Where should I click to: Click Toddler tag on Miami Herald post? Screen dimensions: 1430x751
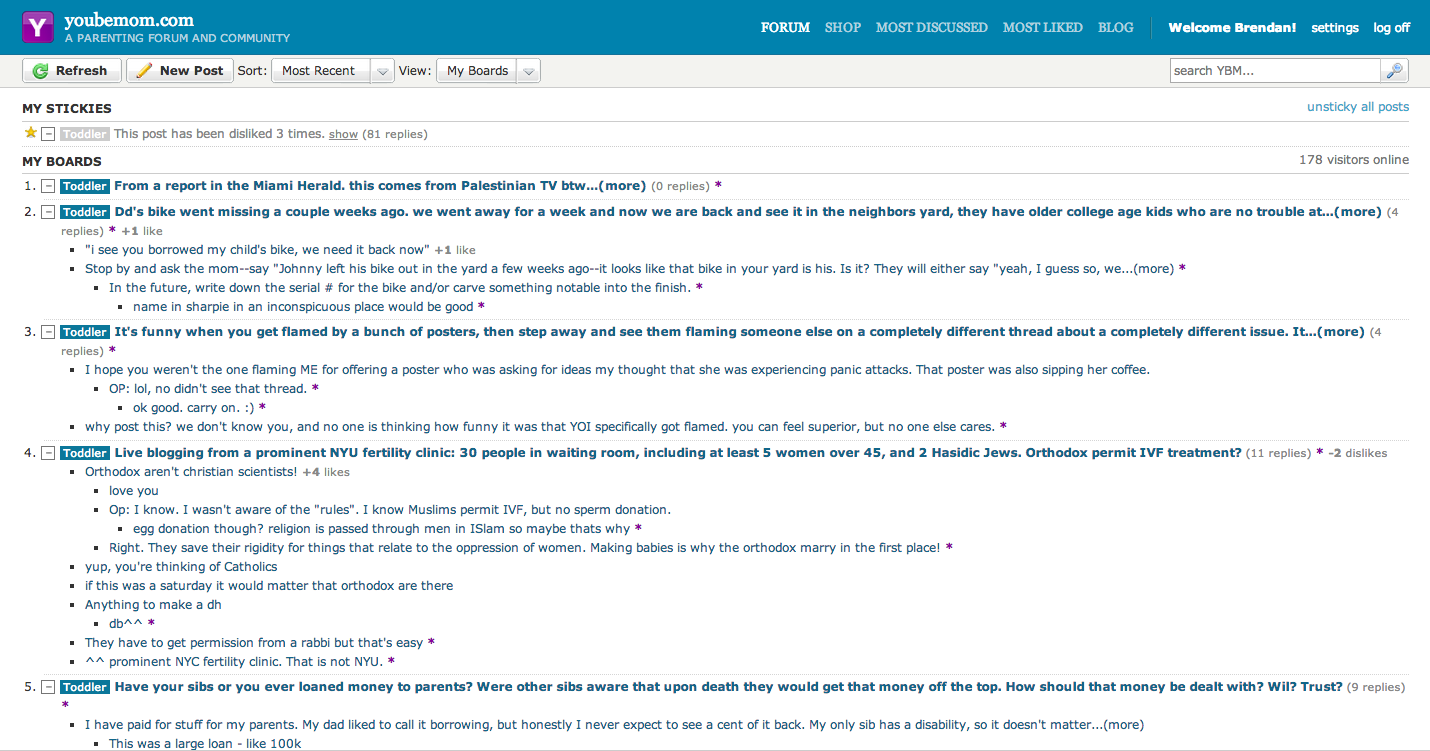click(84, 186)
